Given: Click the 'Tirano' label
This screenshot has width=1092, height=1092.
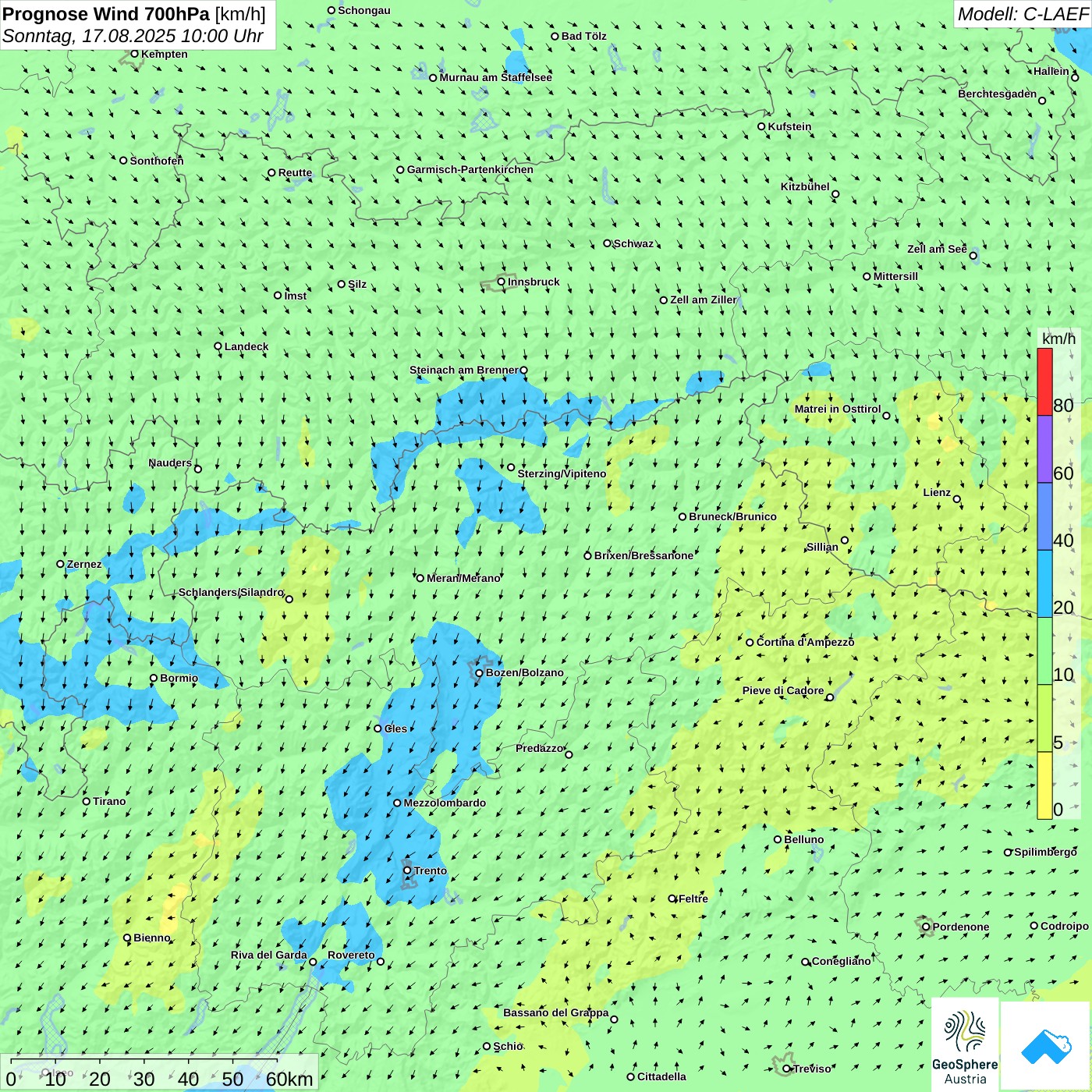Looking at the screenshot, I should click(109, 801).
